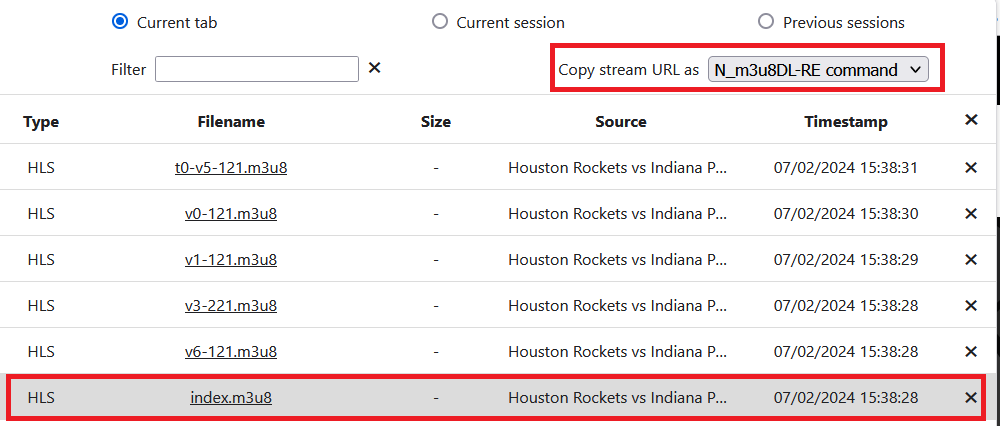Delete the v3-221.m3u8 row
The height and width of the screenshot is (426, 1000).
pos(970,306)
